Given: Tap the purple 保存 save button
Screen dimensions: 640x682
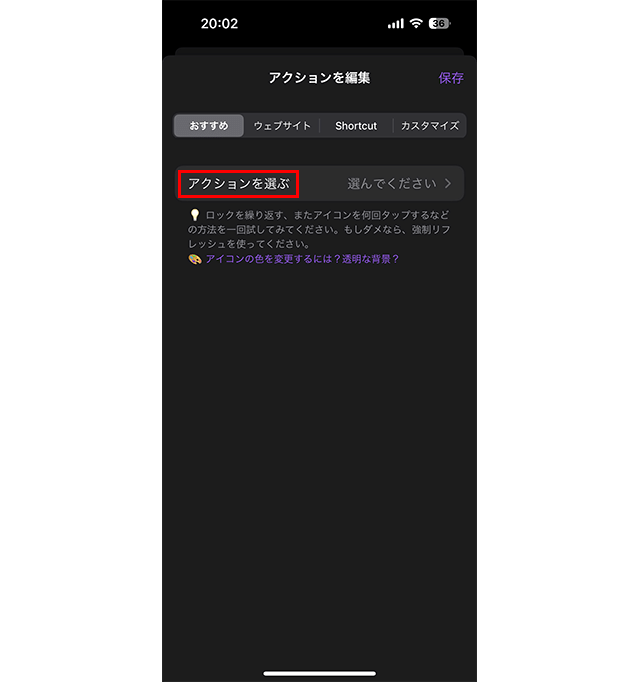Looking at the screenshot, I should coord(451,78).
